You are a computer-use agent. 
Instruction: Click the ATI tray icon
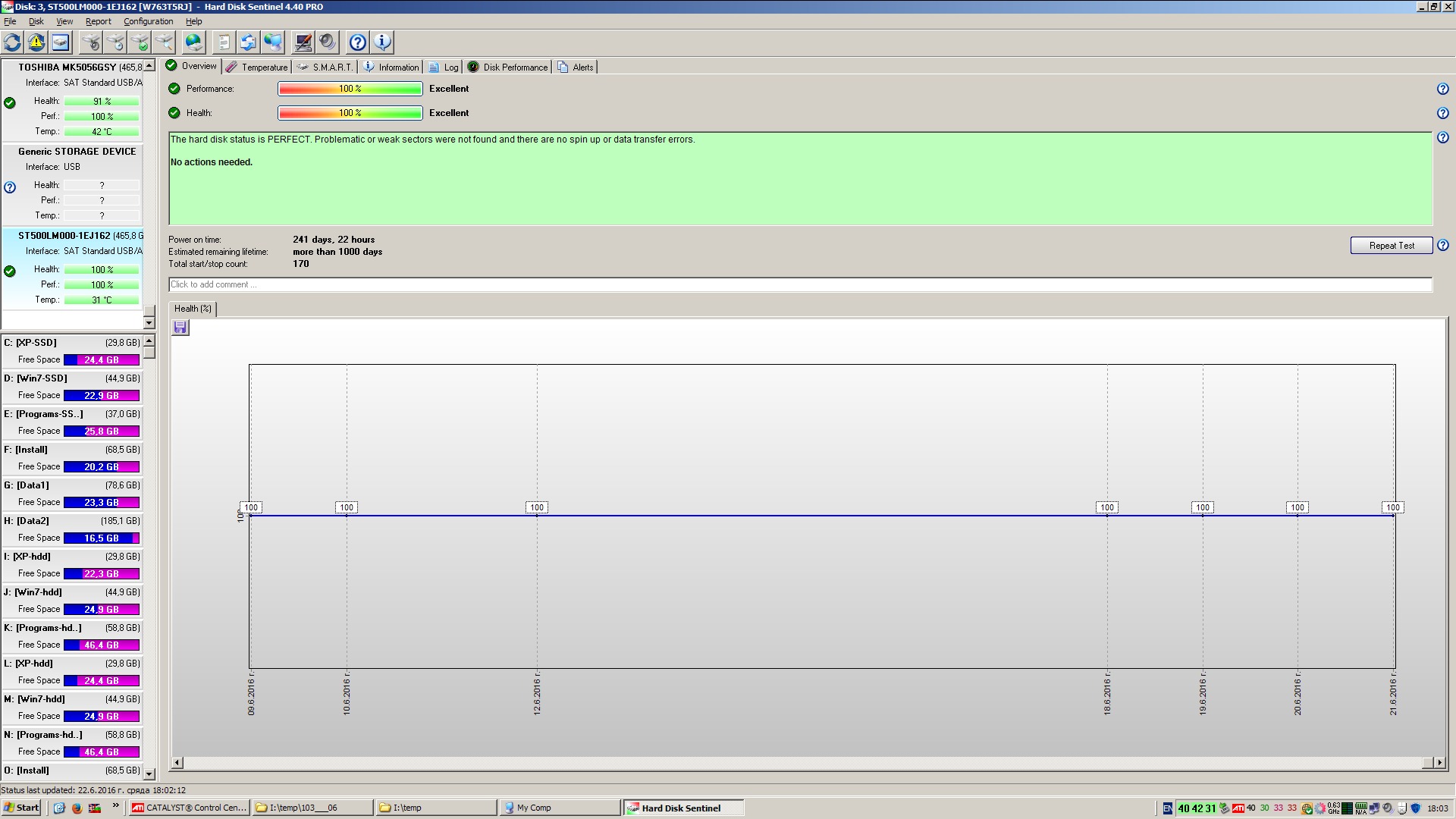(1238, 808)
